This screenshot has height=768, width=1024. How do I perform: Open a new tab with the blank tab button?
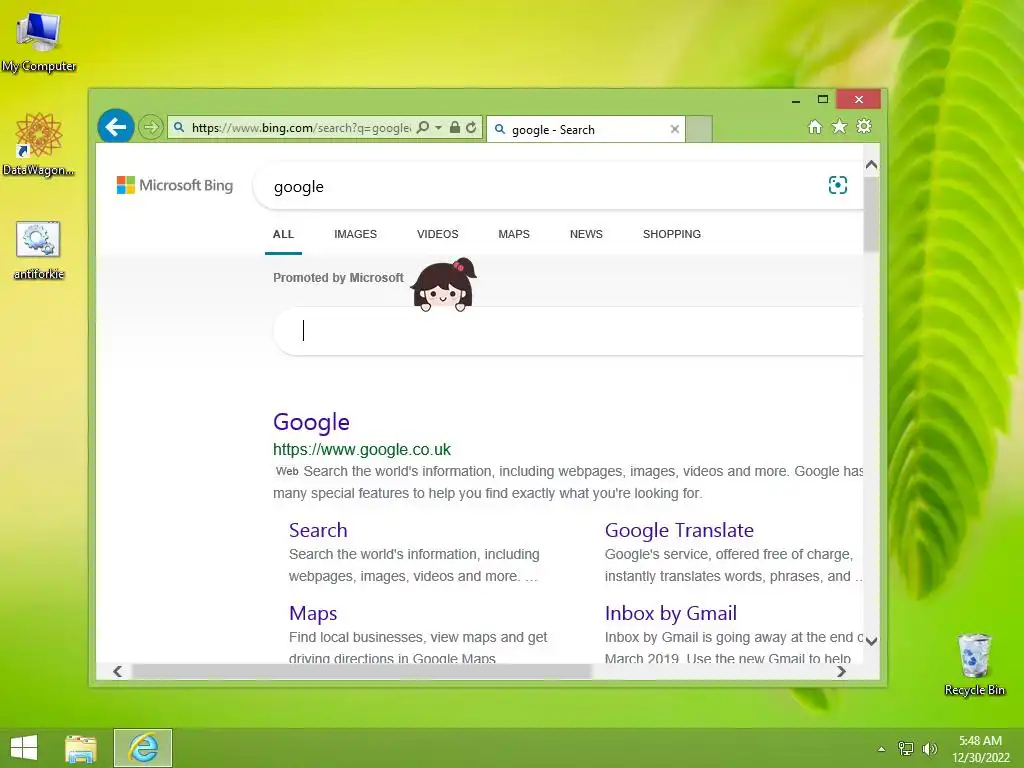tap(699, 129)
